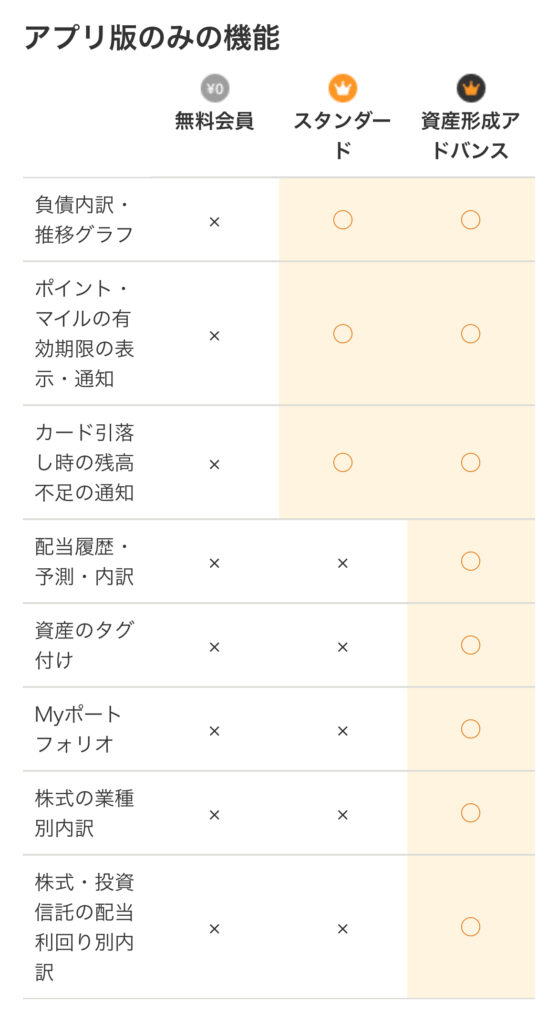Click the アプリ版のみの機能 heading
The width and height of the screenshot is (558, 1024).
152,37
